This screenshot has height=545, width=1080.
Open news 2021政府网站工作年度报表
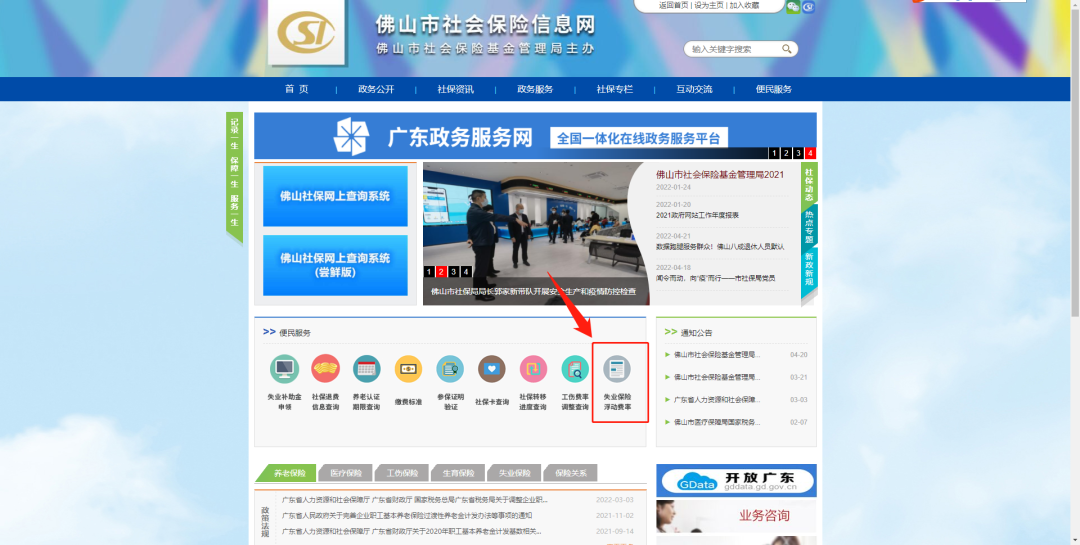(697, 215)
